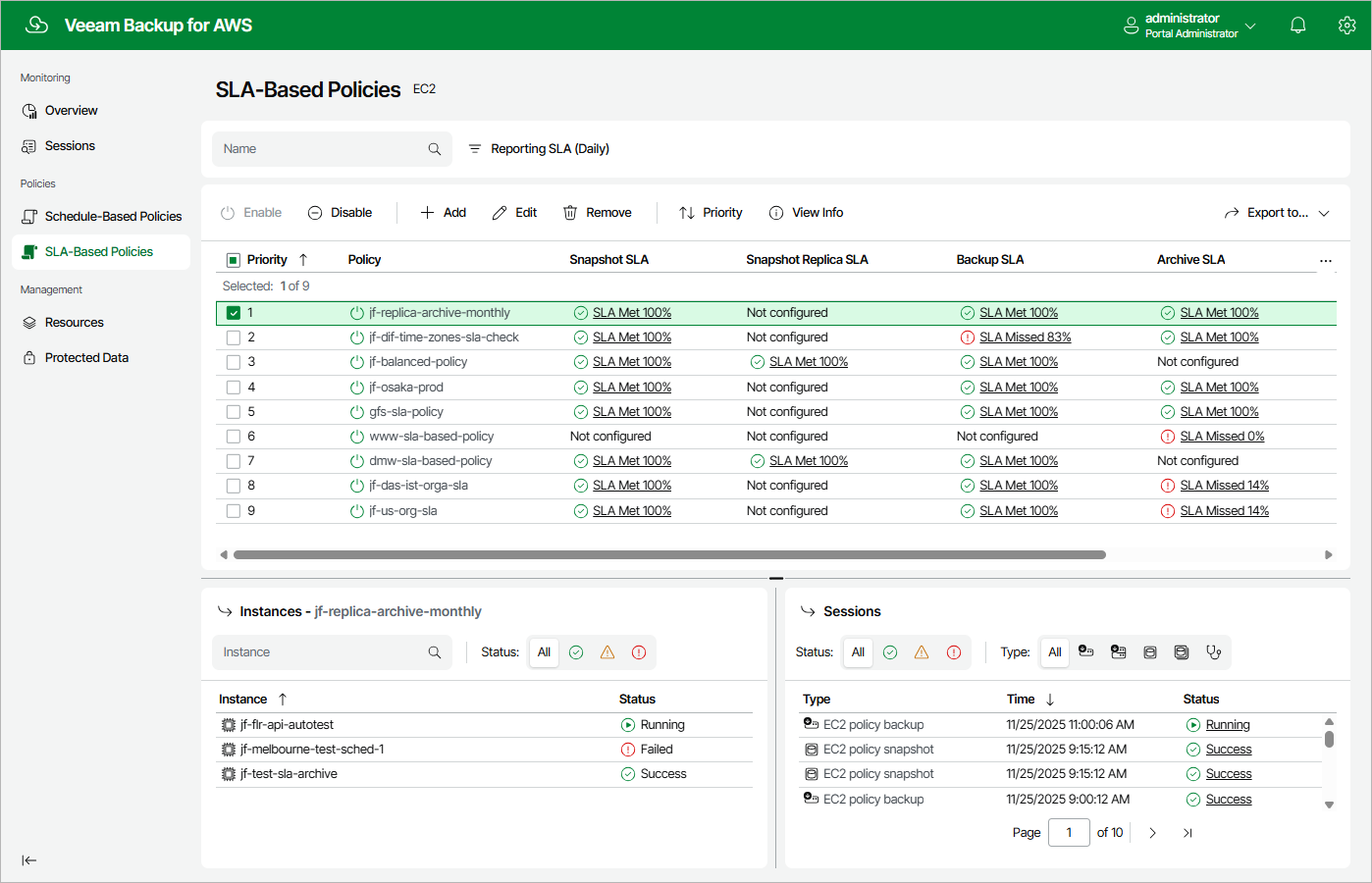Filter sessions by snapshot type icon
The width and height of the screenshot is (1372, 883).
(x=1150, y=652)
